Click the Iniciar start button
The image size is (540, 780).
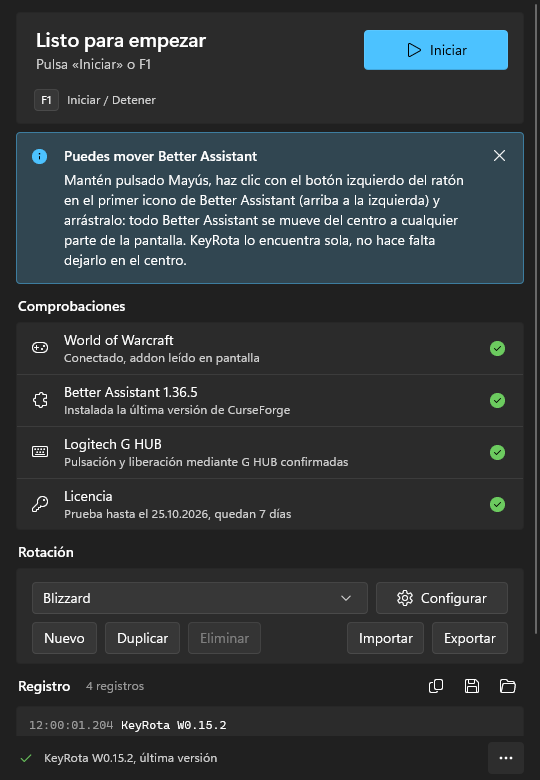coord(436,50)
